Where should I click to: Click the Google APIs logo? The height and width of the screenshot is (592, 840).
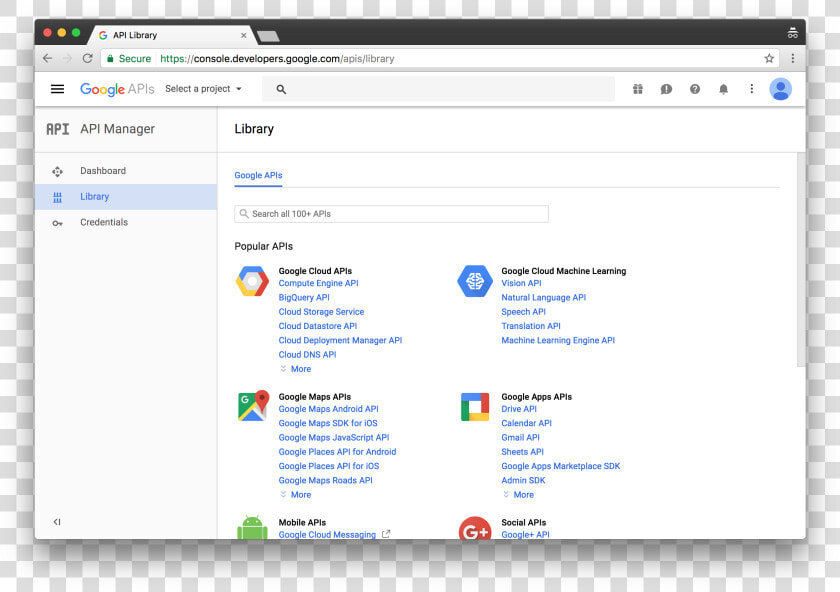[117, 89]
